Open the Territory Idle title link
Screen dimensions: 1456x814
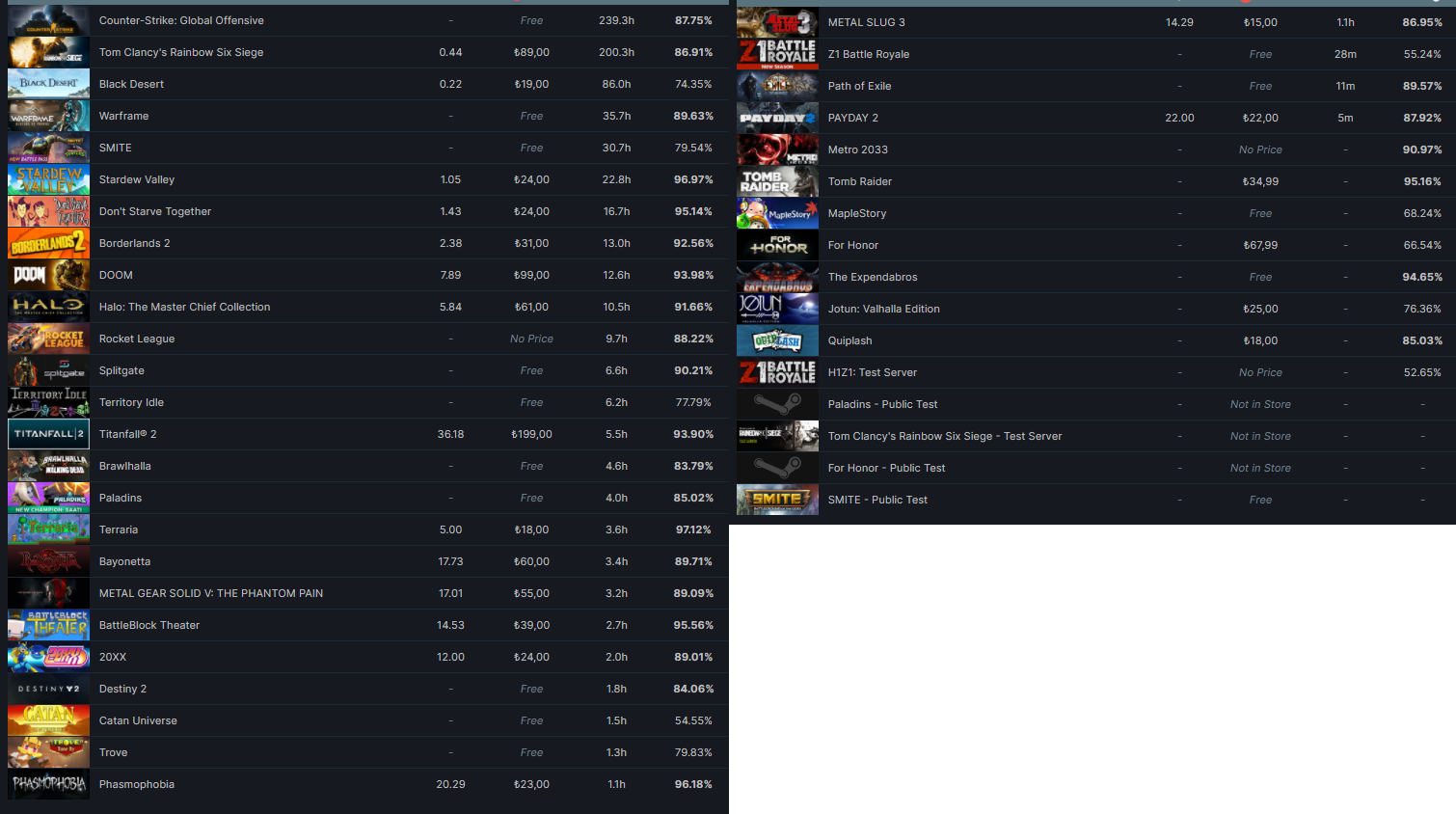(131, 402)
